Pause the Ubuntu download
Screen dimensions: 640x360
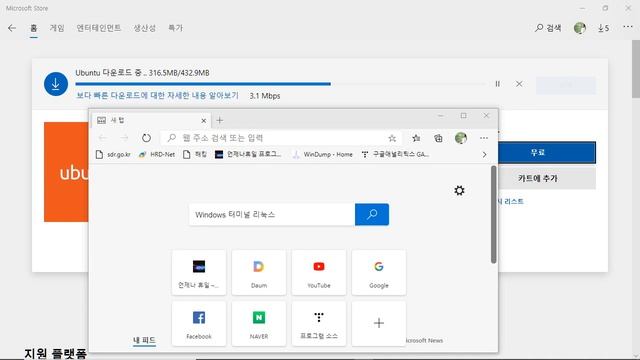coord(498,84)
